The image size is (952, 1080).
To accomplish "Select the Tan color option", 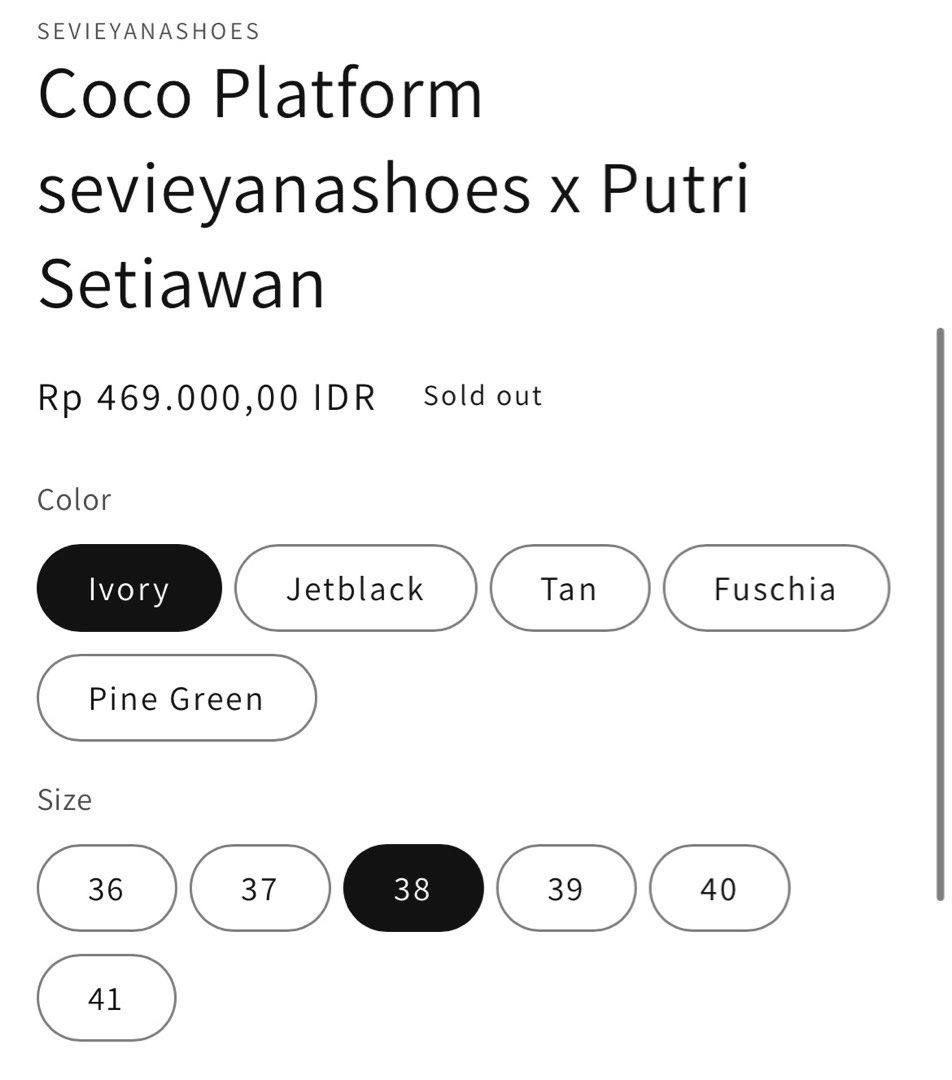I will 569,589.
